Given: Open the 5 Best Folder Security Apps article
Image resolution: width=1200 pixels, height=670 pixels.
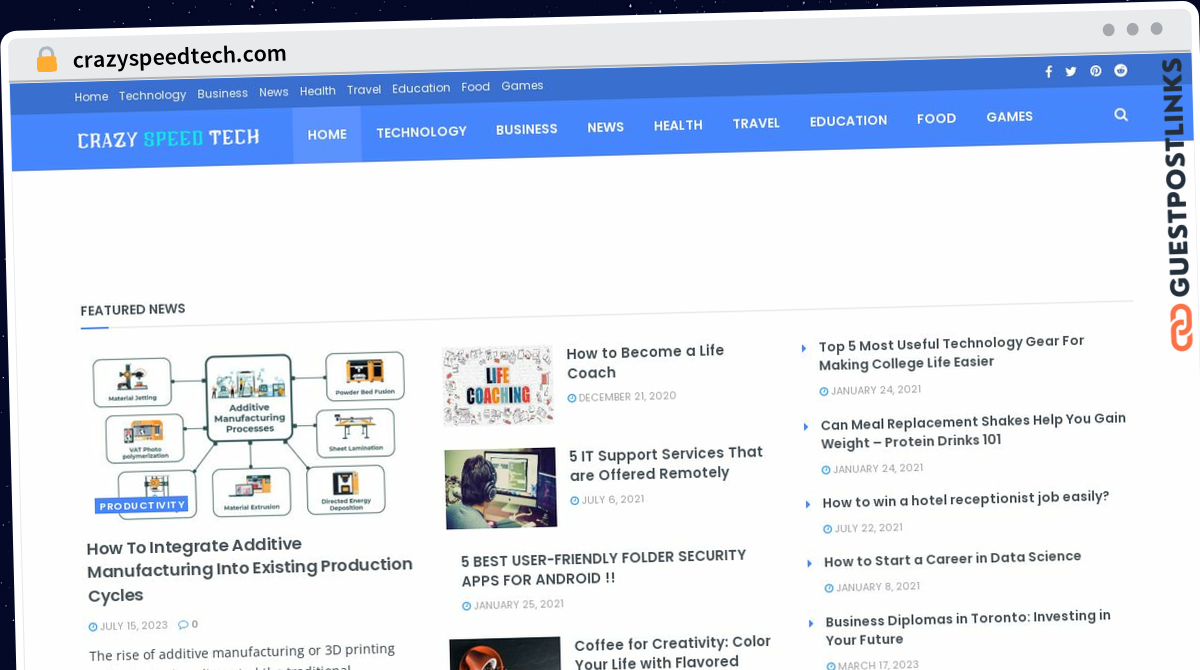Looking at the screenshot, I should point(603,567).
